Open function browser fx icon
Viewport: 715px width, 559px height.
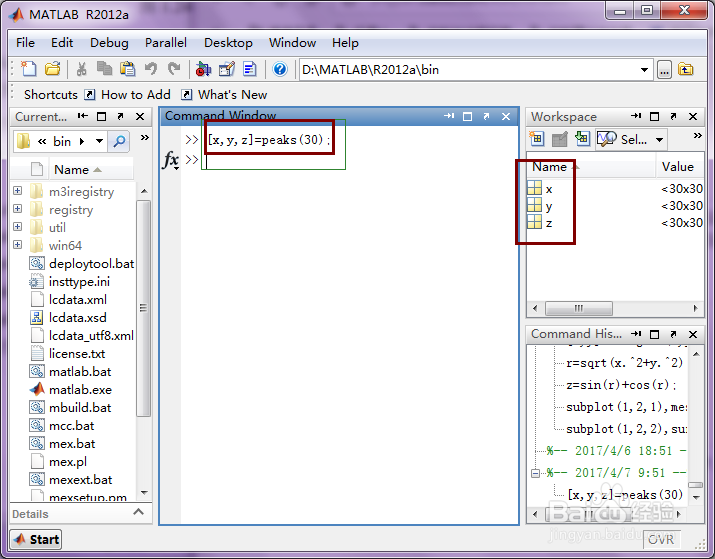click(171, 160)
